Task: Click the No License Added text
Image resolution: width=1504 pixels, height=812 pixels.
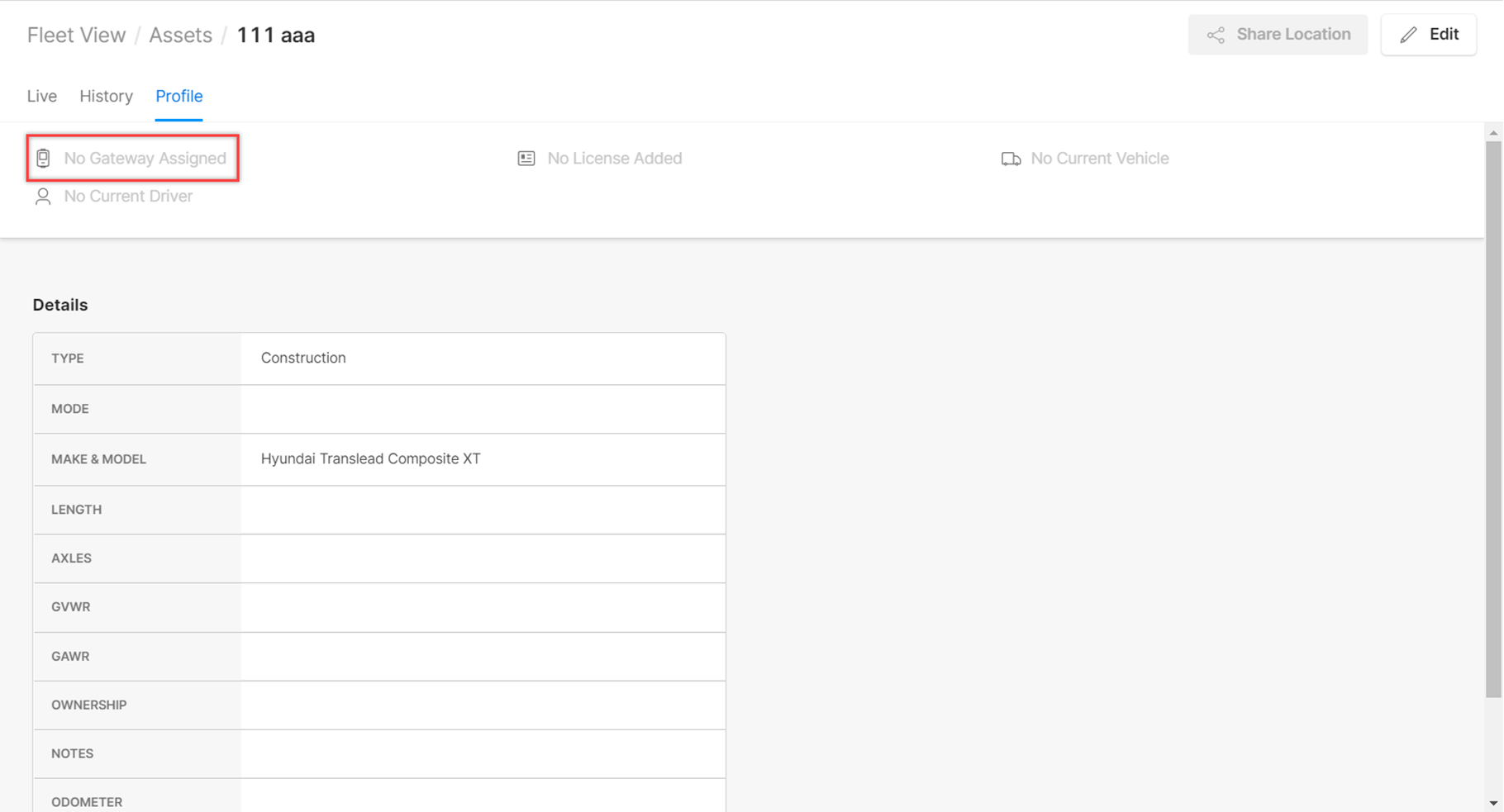Action: pos(615,158)
